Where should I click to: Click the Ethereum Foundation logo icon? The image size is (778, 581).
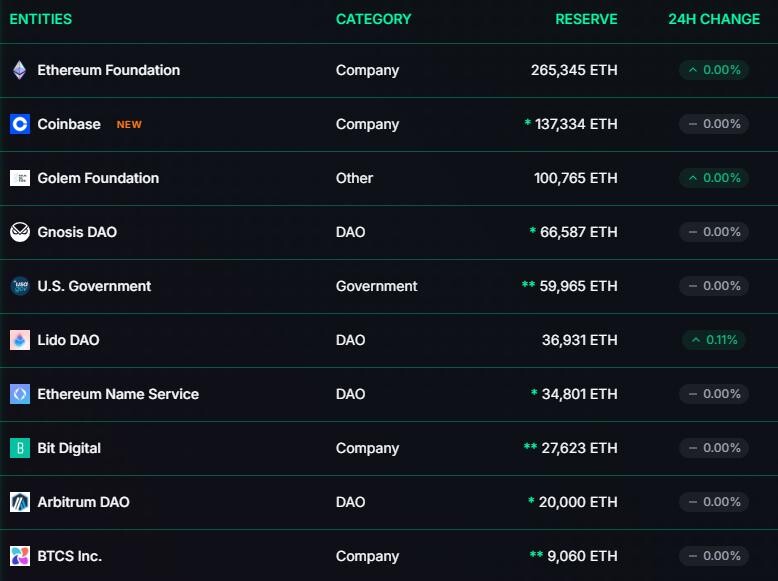(x=20, y=70)
